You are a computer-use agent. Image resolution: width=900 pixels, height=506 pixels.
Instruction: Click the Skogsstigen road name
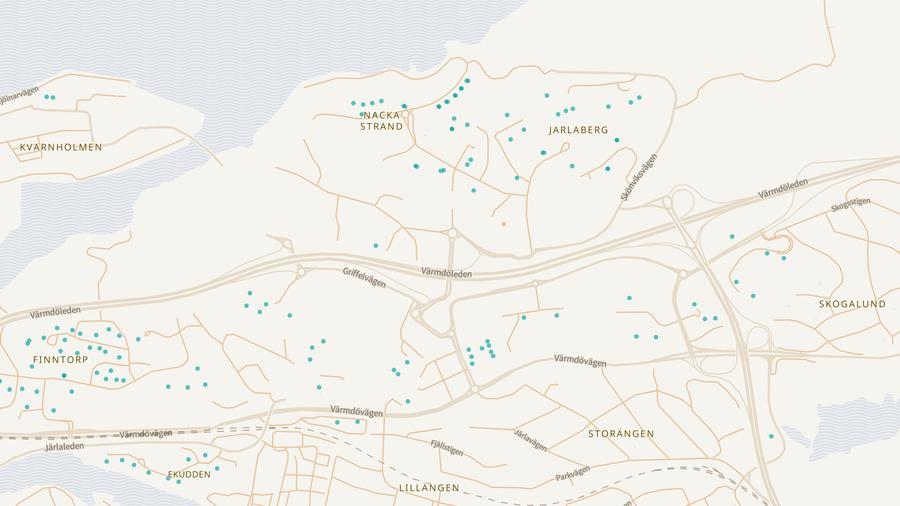coord(850,205)
